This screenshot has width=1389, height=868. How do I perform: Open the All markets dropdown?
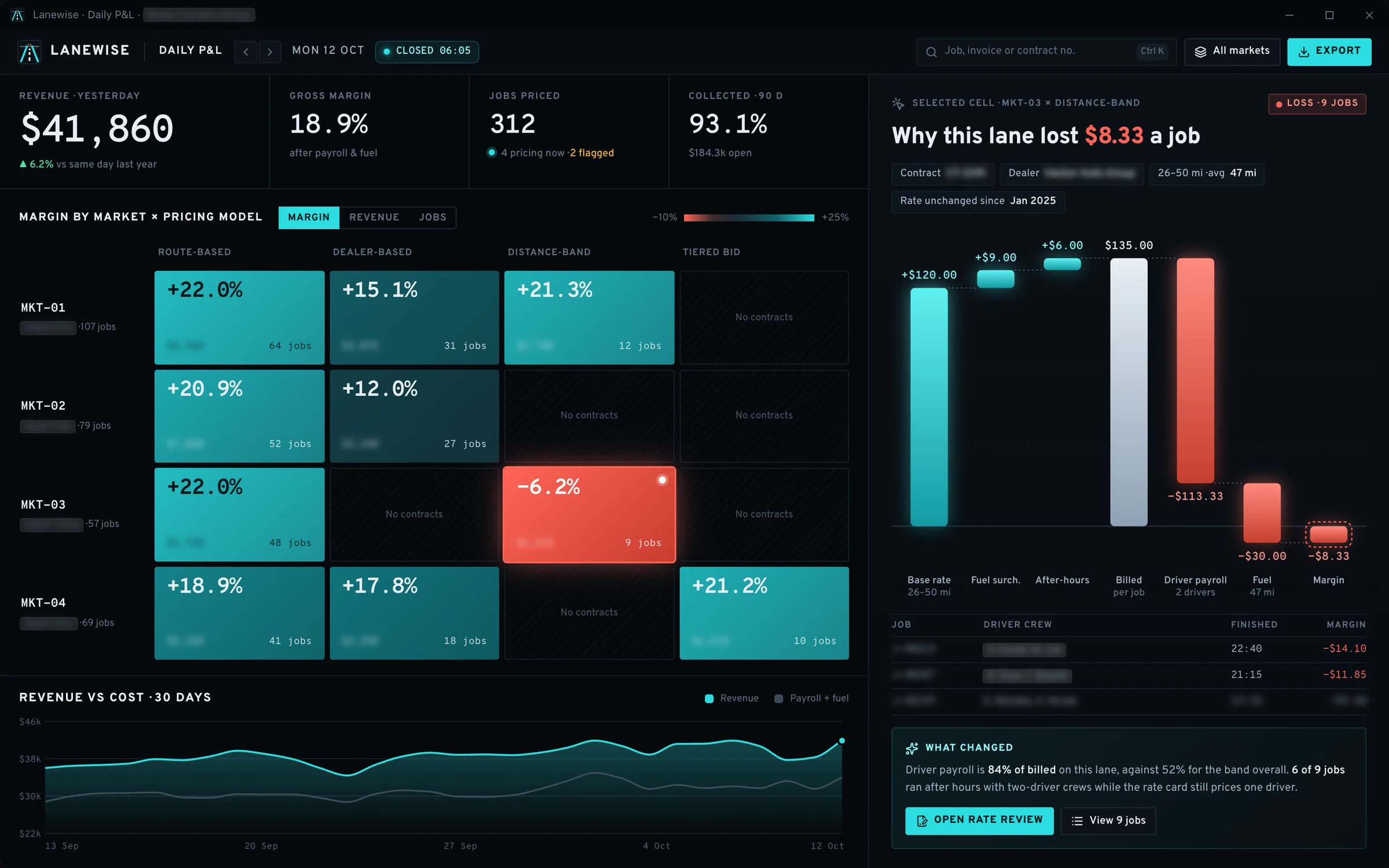(1232, 52)
